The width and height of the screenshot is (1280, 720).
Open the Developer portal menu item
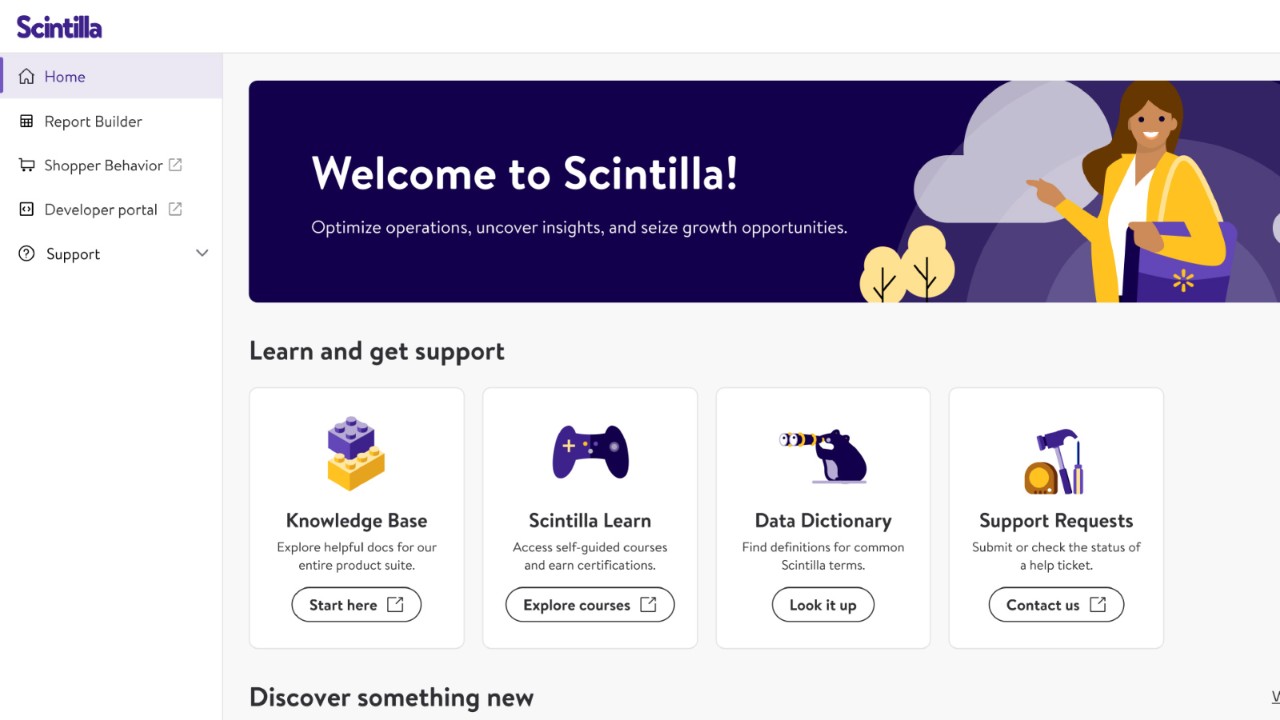101,209
